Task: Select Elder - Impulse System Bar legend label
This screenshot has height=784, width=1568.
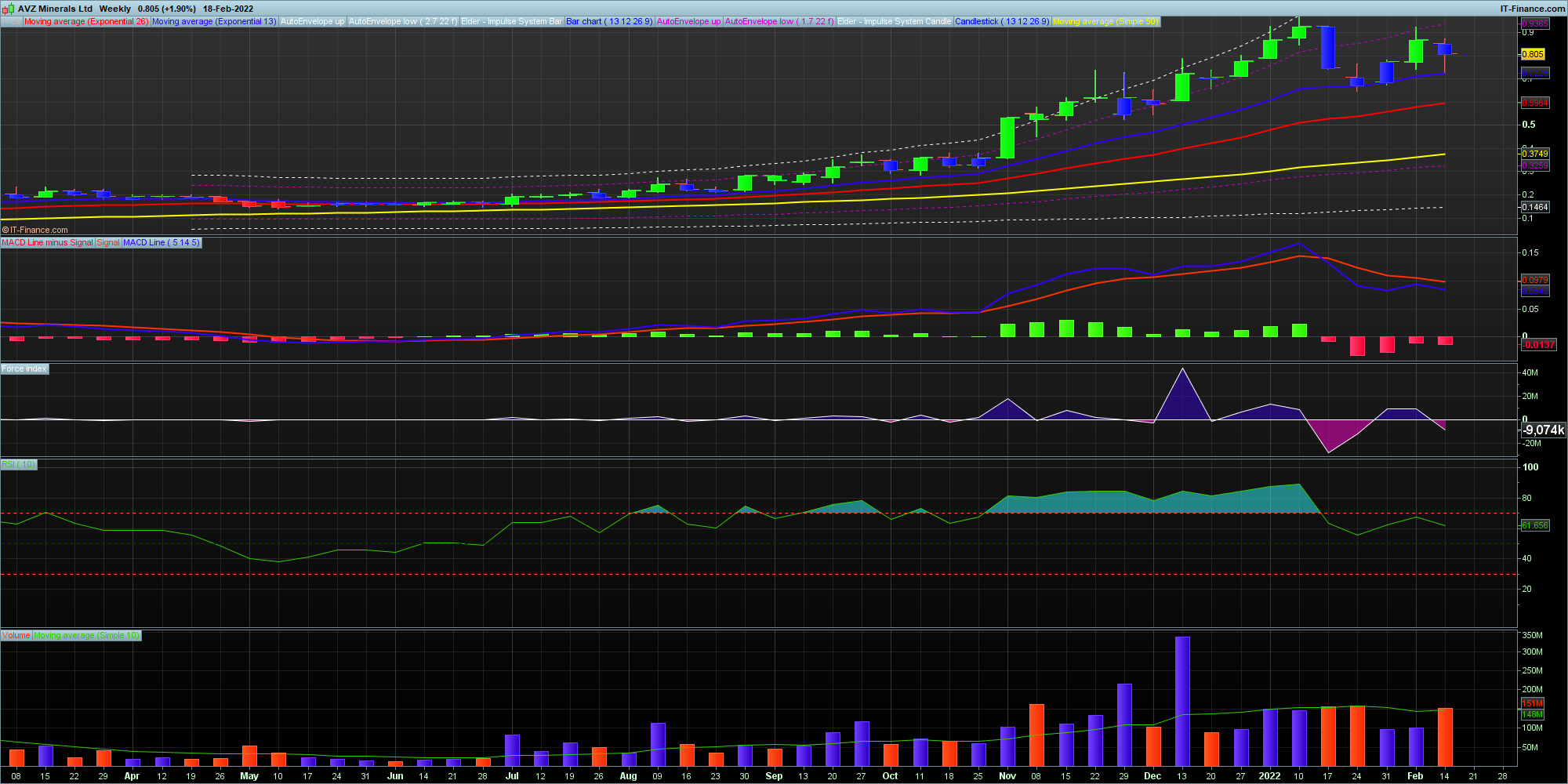Action: click(x=511, y=21)
